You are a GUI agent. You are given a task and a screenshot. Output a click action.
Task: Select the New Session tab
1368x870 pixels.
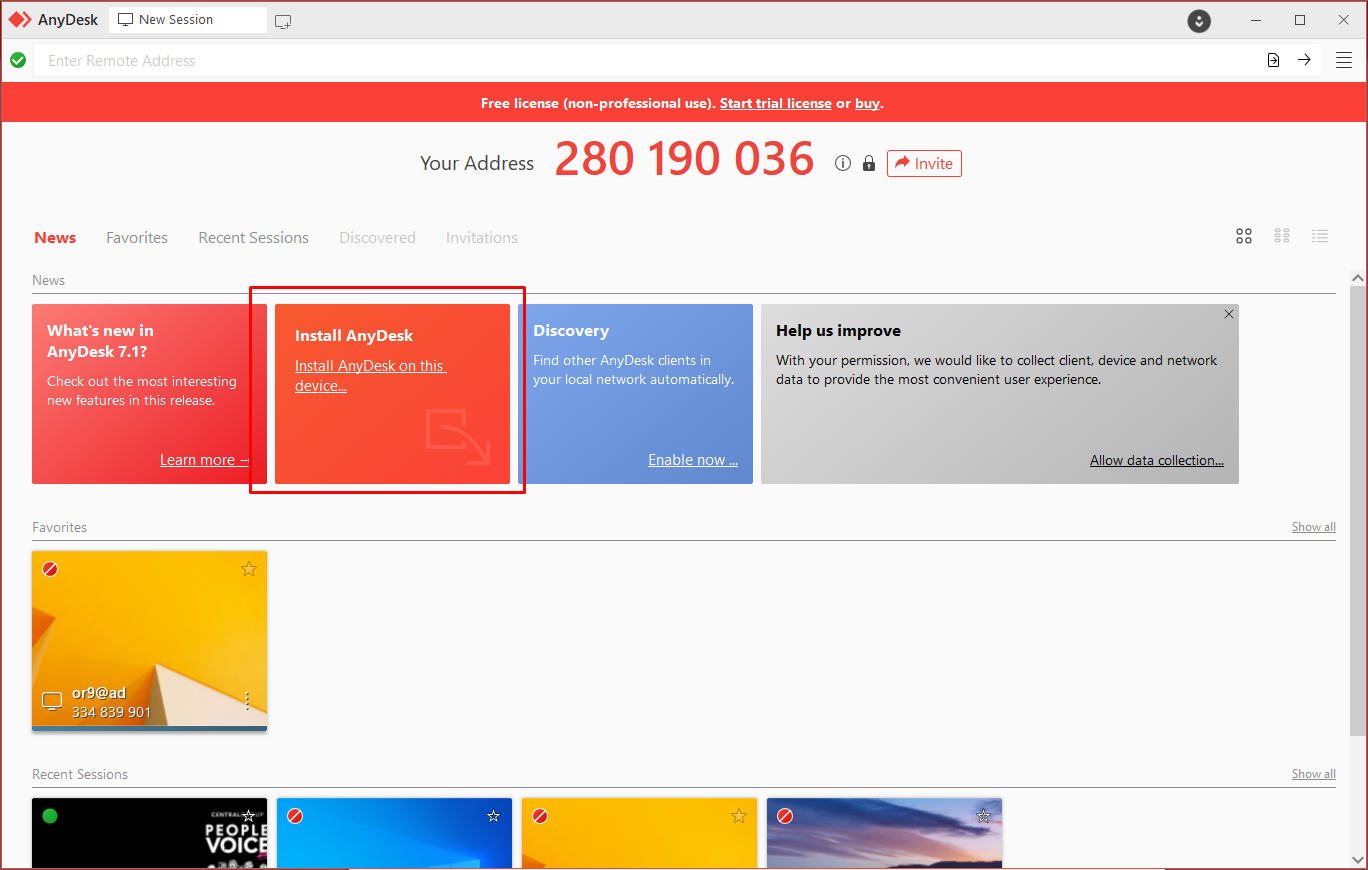pyautogui.click(x=187, y=20)
